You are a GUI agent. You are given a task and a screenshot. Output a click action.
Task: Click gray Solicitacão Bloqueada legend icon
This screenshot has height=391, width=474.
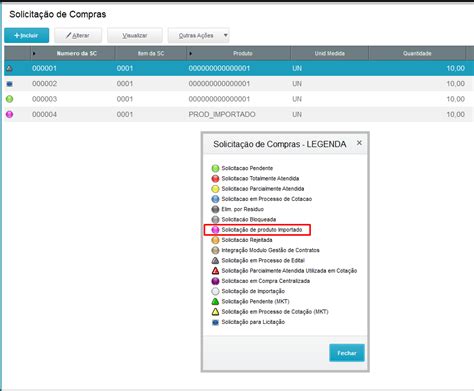click(x=215, y=220)
